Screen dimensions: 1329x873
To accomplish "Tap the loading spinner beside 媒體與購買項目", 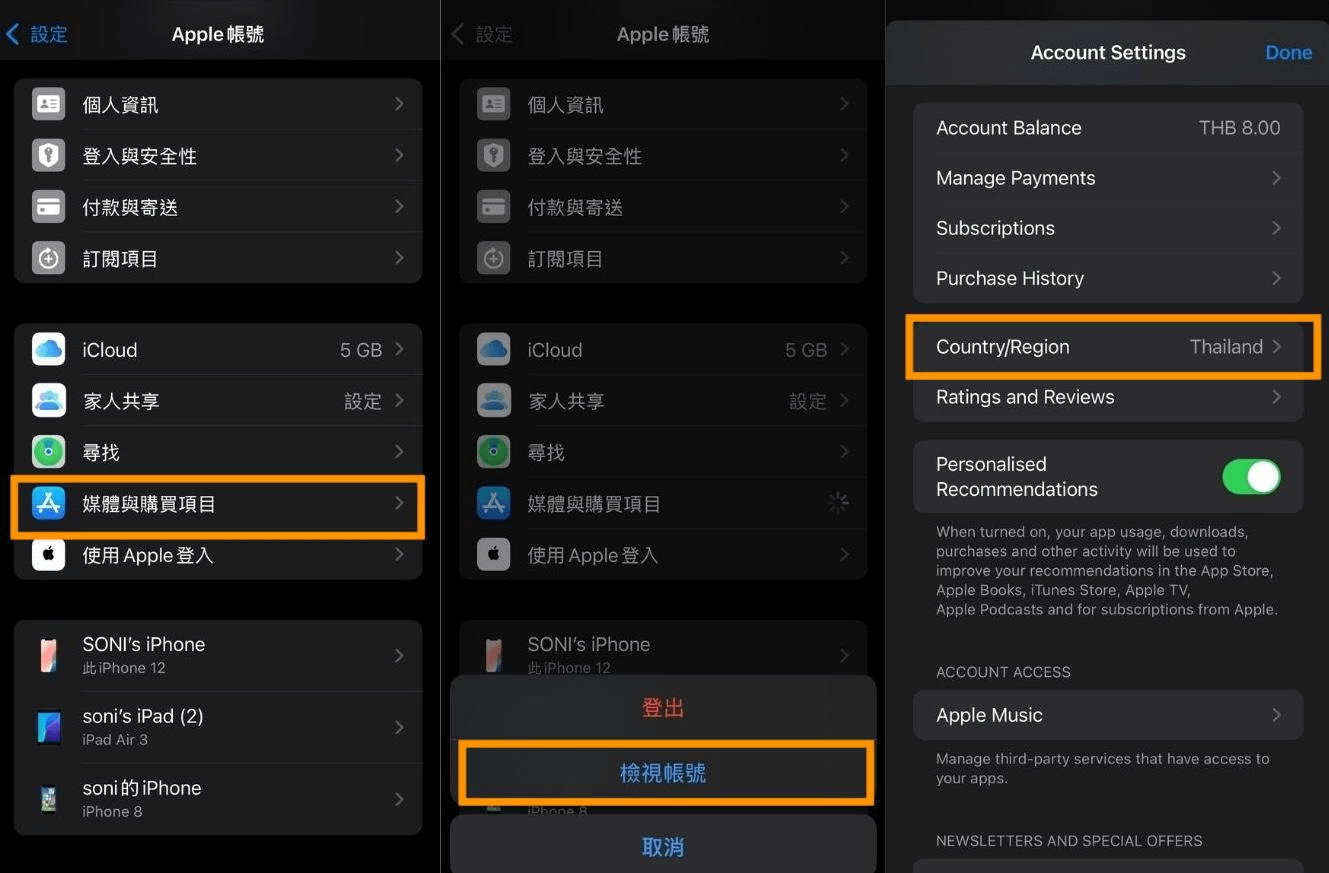I will tap(838, 503).
